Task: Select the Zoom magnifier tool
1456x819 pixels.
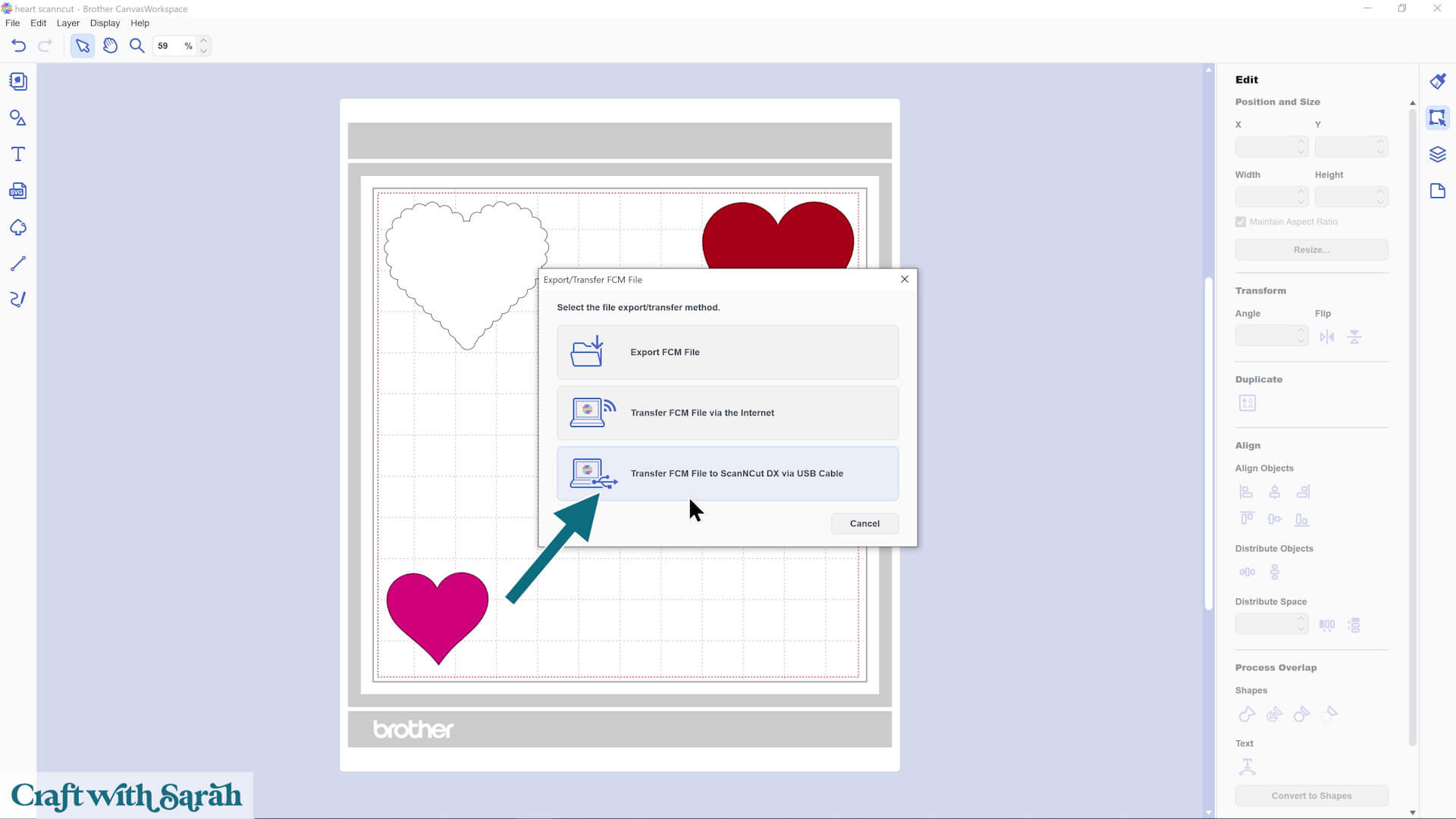Action: [x=137, y=45]
